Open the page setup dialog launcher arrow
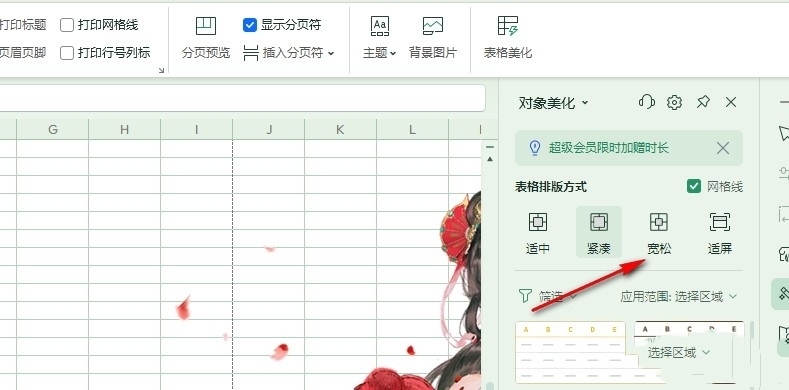The height and width of the screenshot is (390, 789). [161, 70]
